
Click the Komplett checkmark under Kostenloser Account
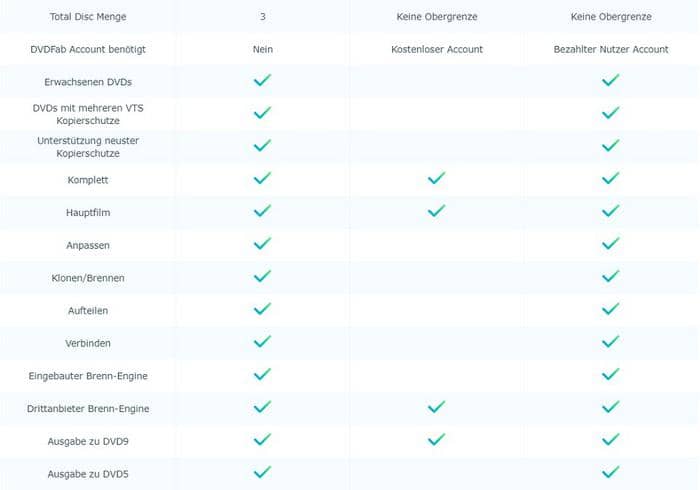tap(437, 178)
